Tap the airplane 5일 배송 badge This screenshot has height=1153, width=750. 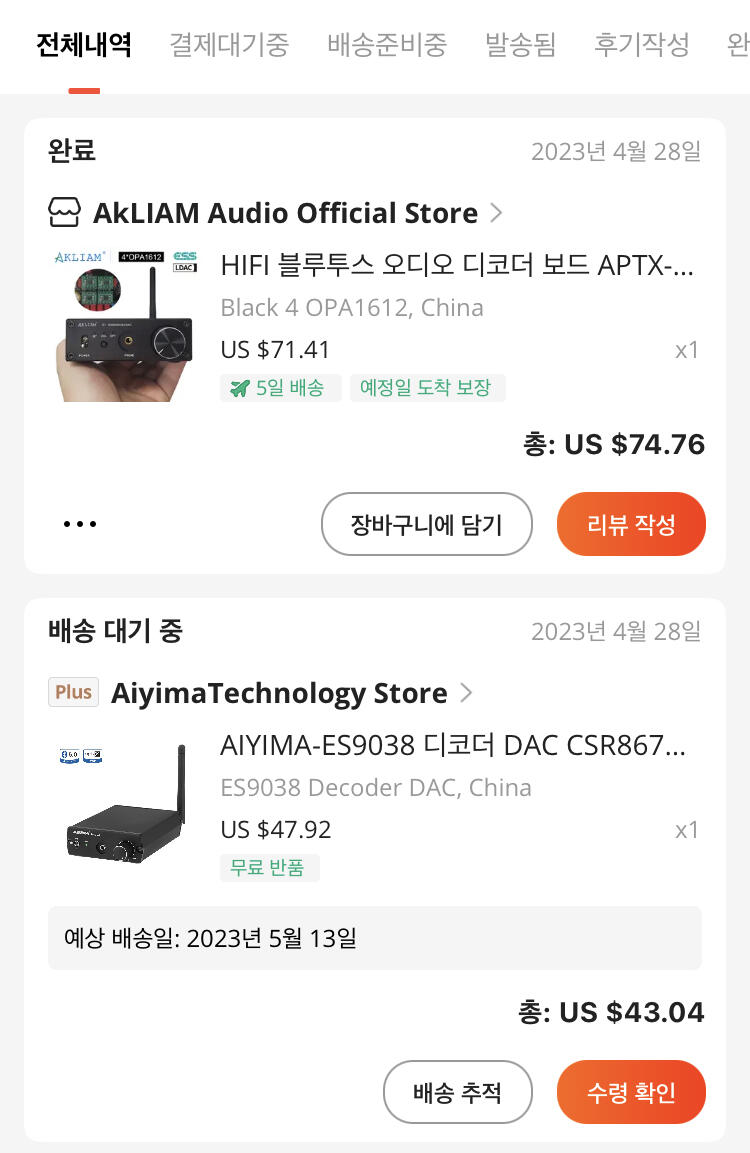[x=280, y=388]
